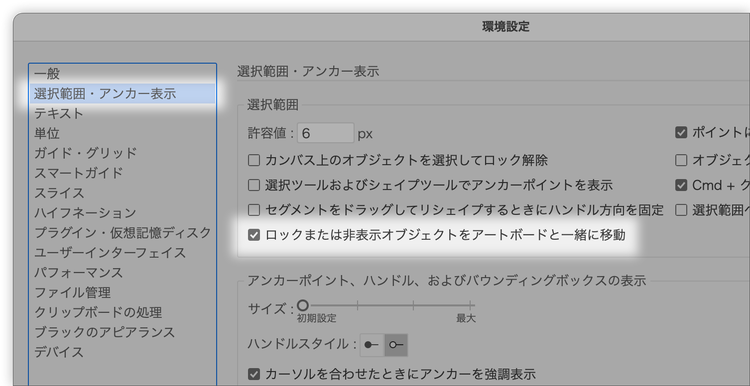The image size is (750, 386).
Task: Open the クリップボードの処理 category
Action: [x=122, y=312]
